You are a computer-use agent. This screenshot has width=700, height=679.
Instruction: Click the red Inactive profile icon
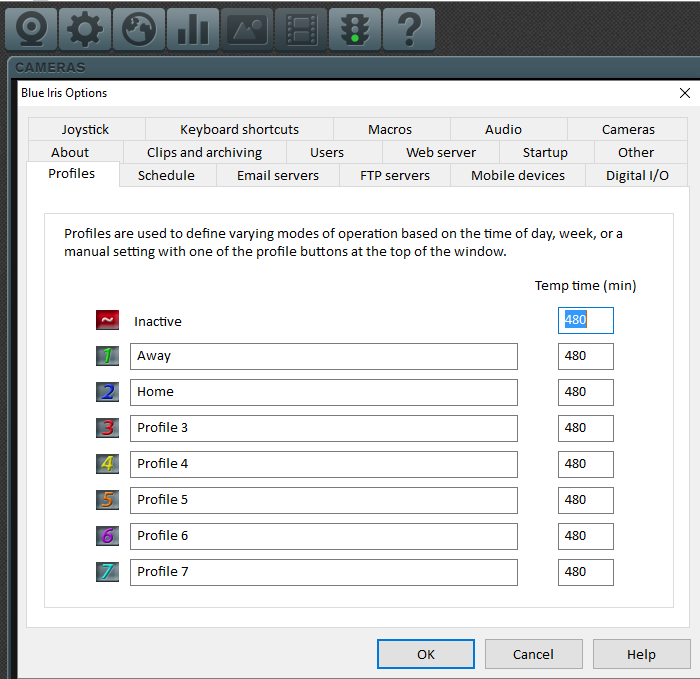pyautogui.click(x=107, y=320)
